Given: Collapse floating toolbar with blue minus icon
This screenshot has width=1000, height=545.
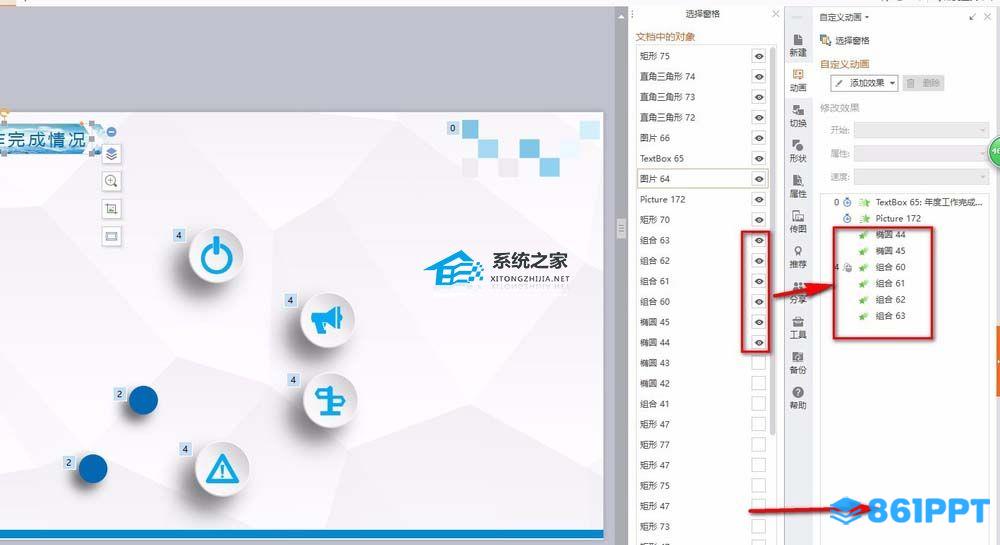Looking at the screenshot, I should (112, 131).
